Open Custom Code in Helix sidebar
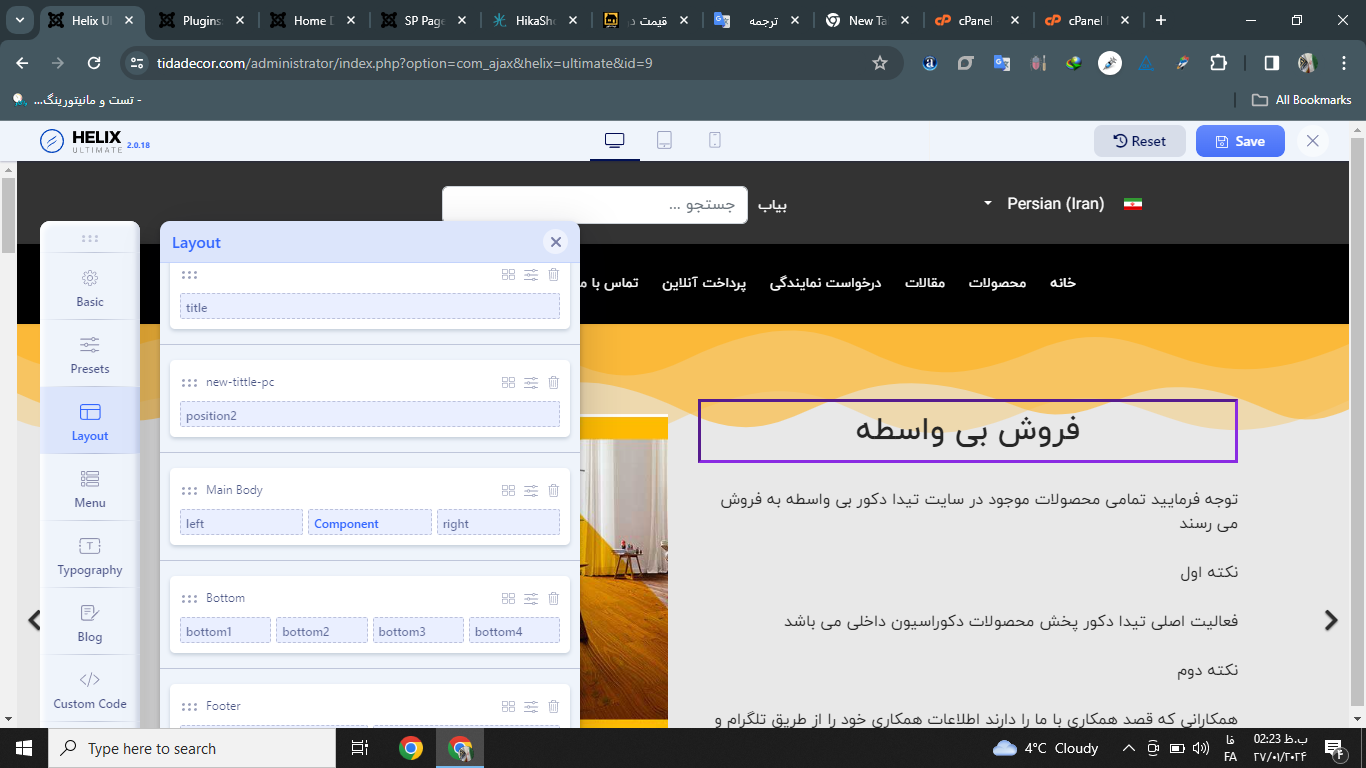This screenshot has height=768, width=1366. [90, 690]
